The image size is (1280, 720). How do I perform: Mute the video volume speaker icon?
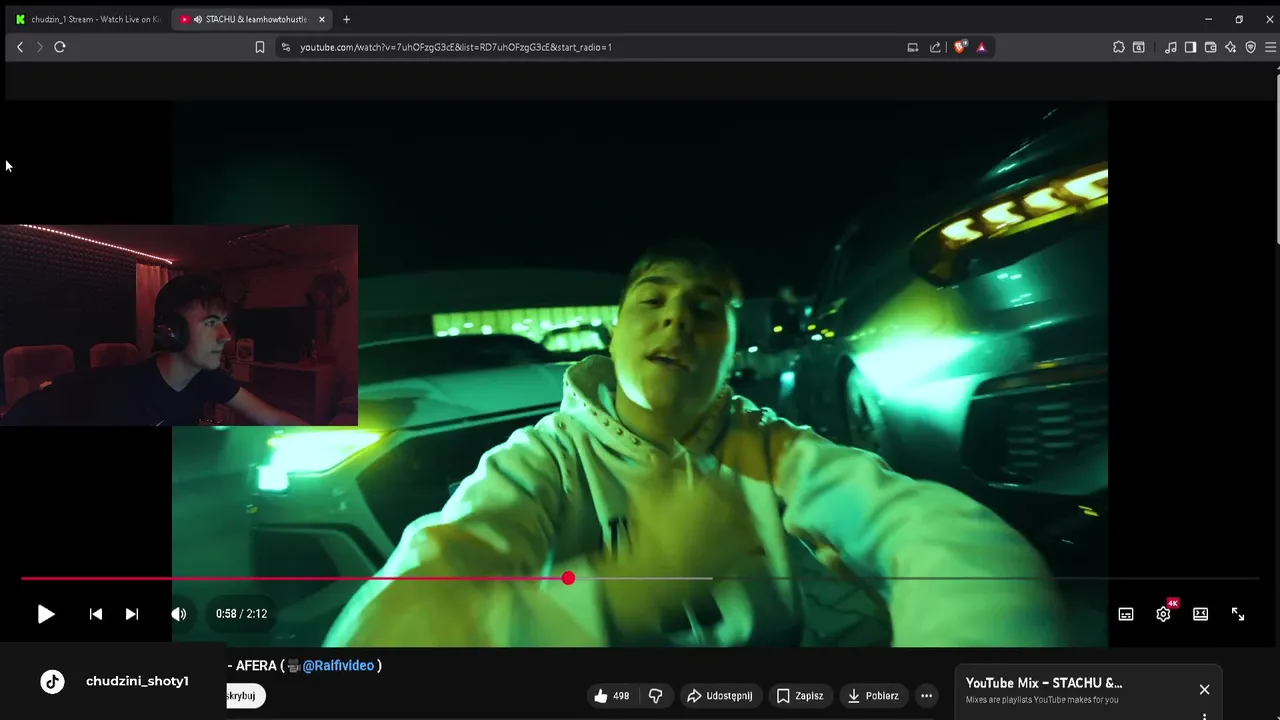click(x=179, y=614)
